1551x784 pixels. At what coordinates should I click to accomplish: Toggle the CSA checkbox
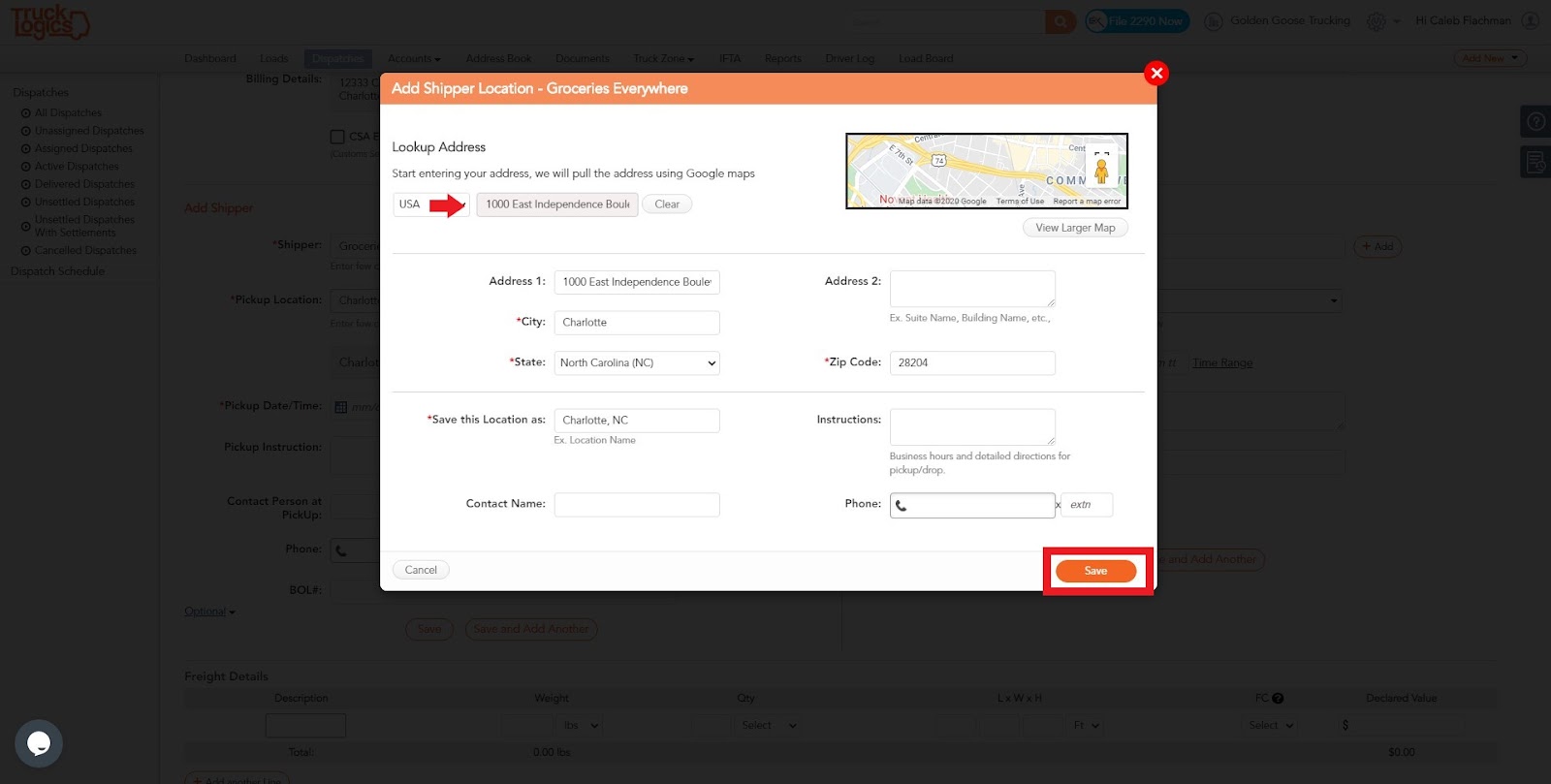pyautogui.click(x=337, y=137)
